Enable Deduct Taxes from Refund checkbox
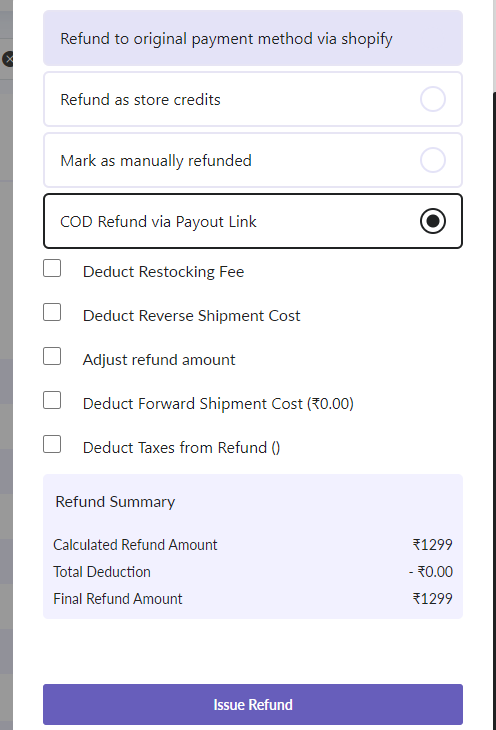Viewport: 496px width, 730px height. 52,444
